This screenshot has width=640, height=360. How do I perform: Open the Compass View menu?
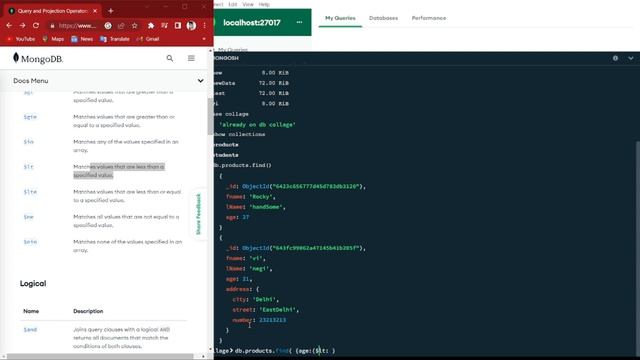tap(248, 4)
